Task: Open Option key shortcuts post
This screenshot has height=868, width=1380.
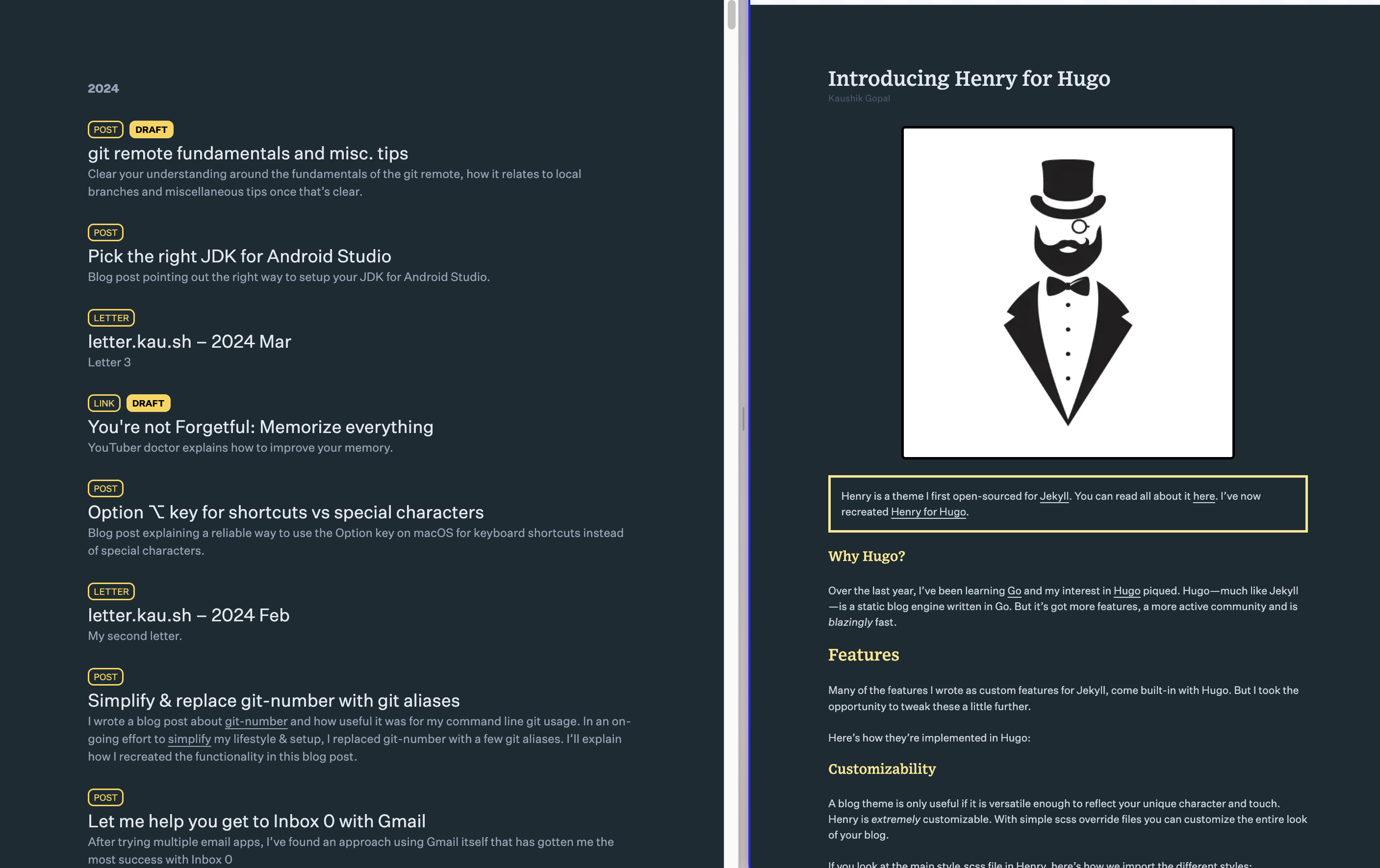Action: click(285, 512)
